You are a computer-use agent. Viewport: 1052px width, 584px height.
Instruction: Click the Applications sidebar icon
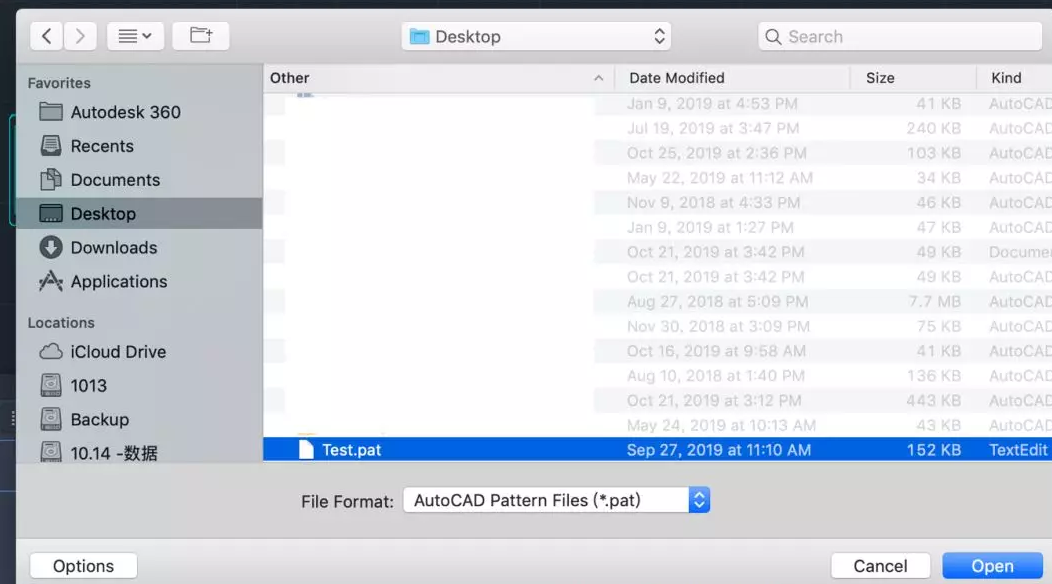click(51, 281)
